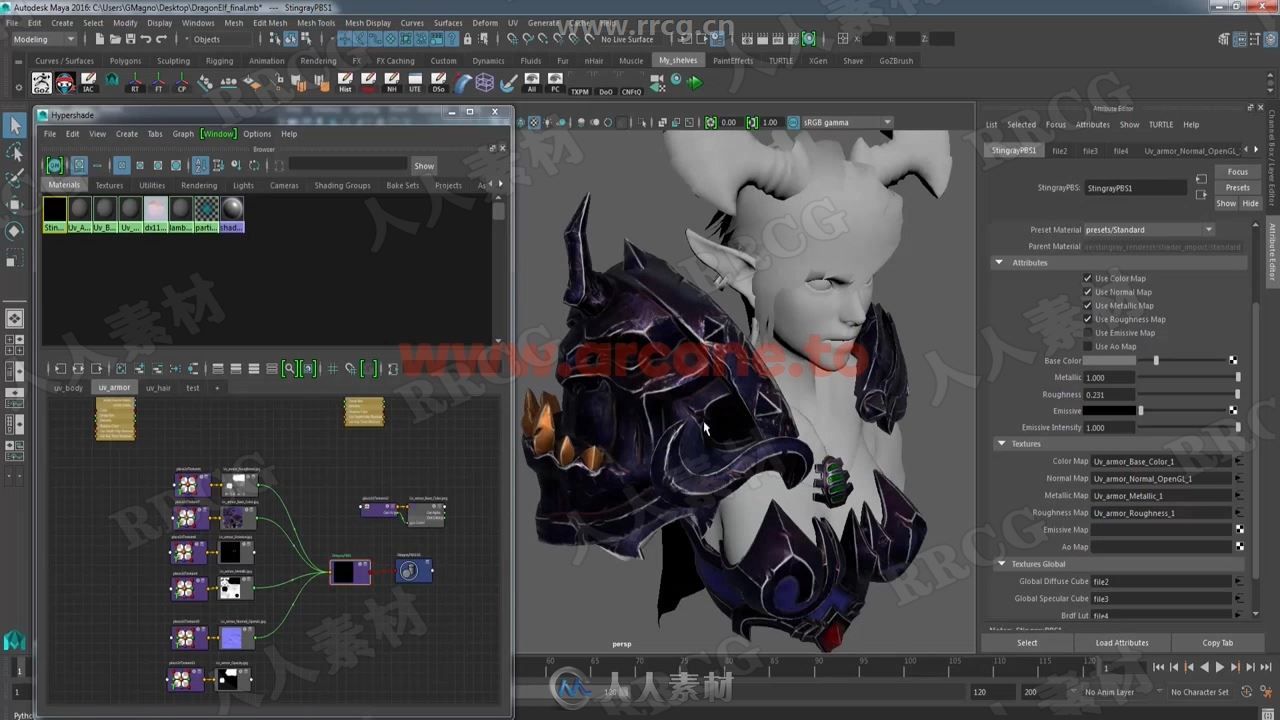Switch to the Textures tab in Hypershade
Image resolution: width=1280 pixels, height=720 pixels.
point(110,185)
